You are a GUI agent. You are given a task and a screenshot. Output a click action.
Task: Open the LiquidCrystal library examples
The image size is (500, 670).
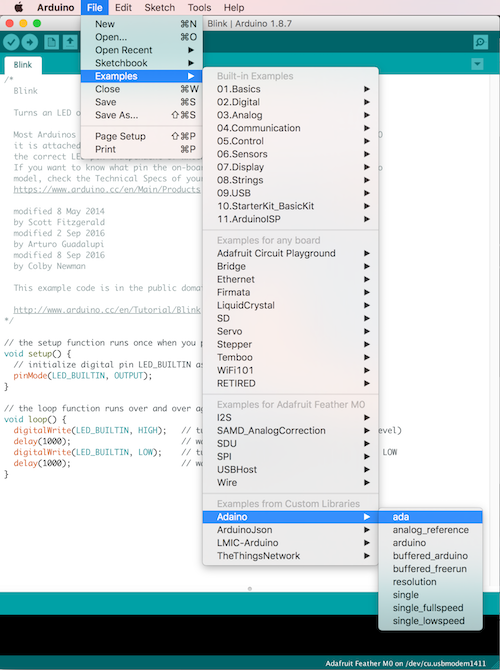click(291, 305)
